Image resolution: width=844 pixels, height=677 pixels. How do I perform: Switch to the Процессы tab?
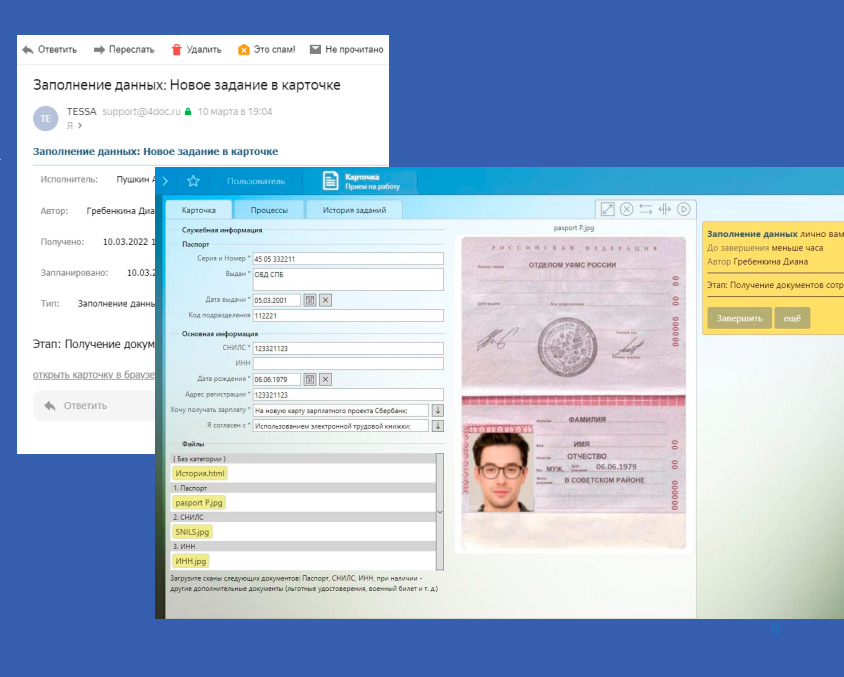[269, 210]
